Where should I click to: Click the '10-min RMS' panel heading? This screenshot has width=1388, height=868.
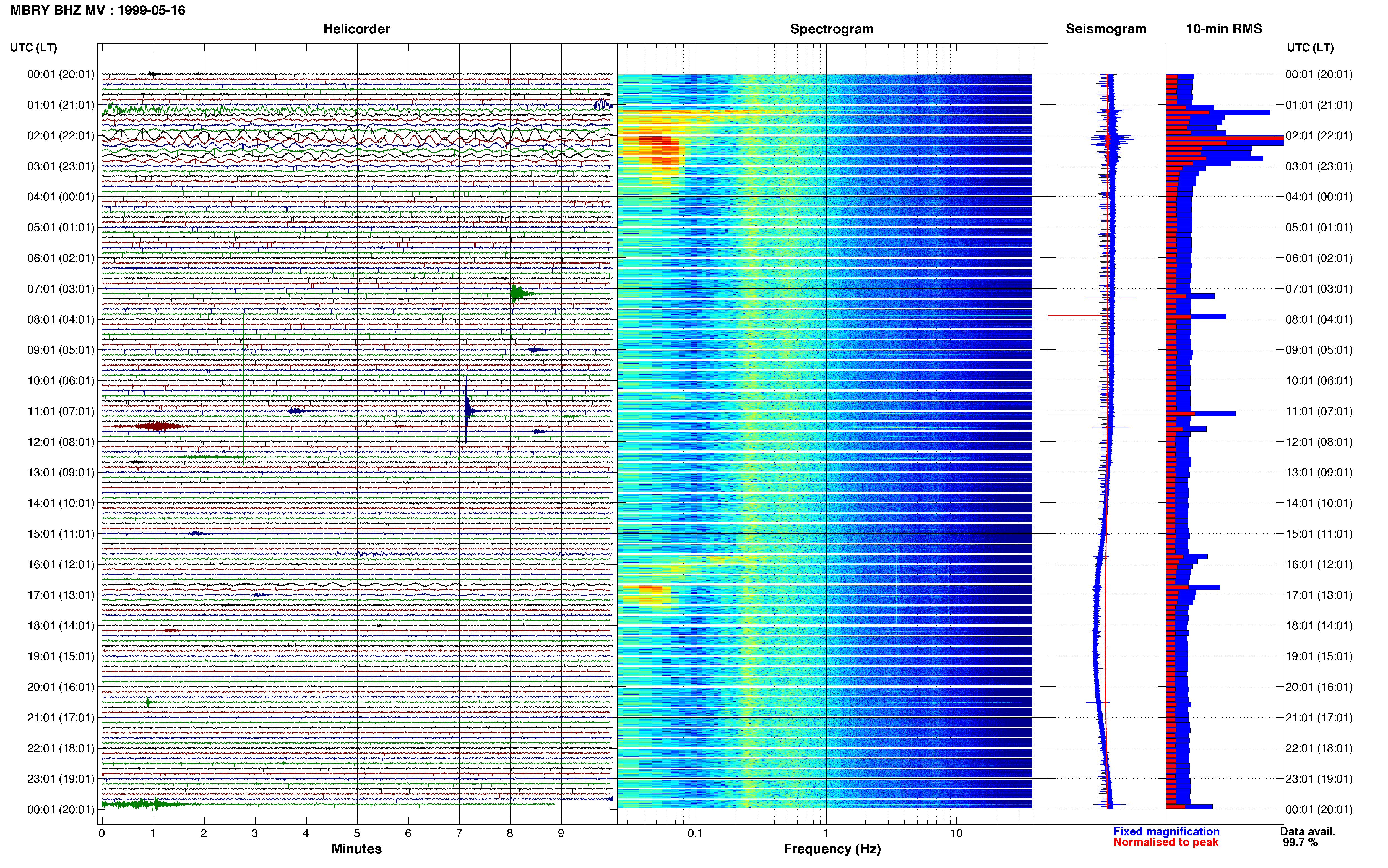tap(1224, 29)
